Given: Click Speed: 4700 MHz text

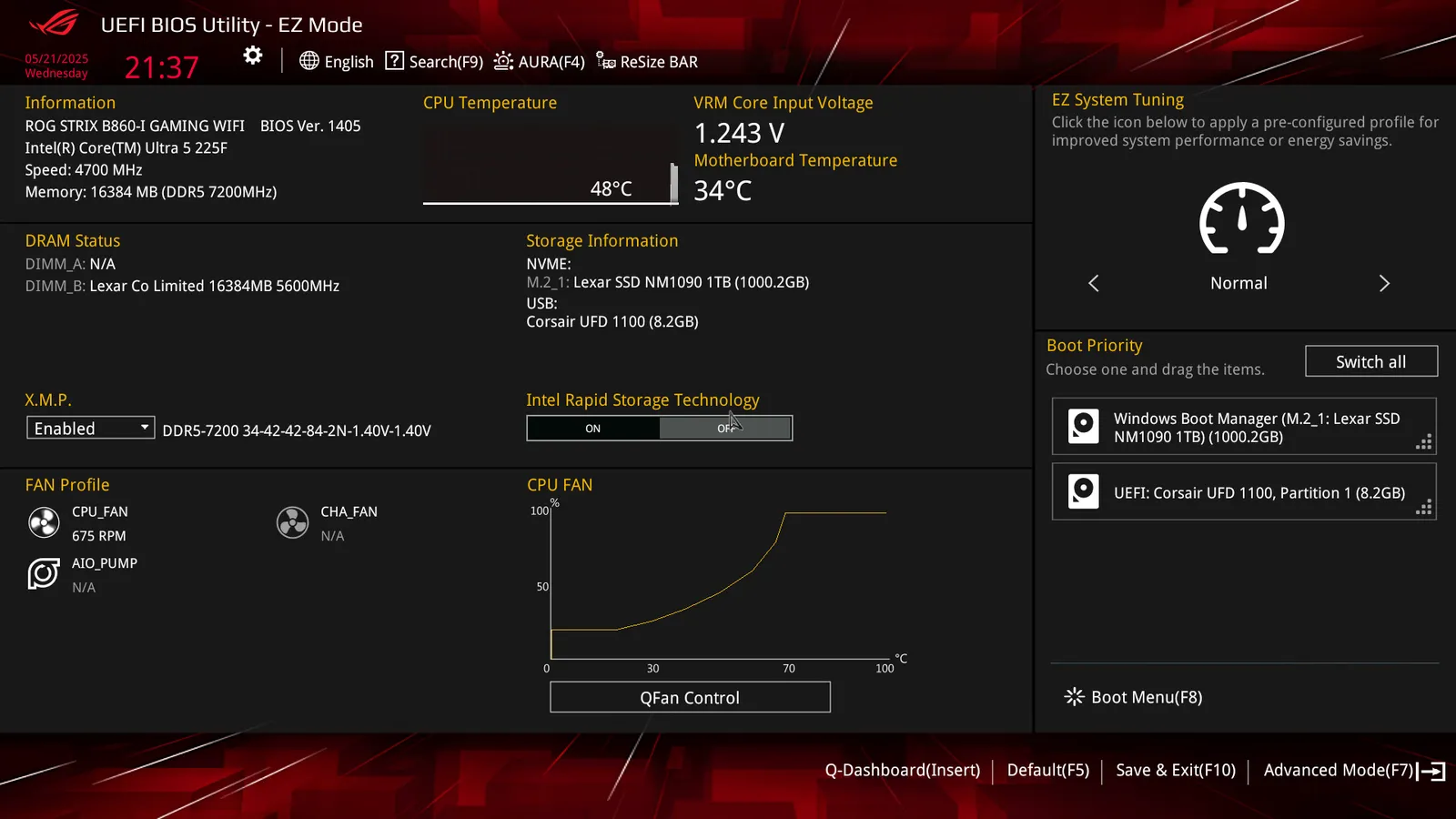Looking at the screenshot, I should tap(84, 169).
